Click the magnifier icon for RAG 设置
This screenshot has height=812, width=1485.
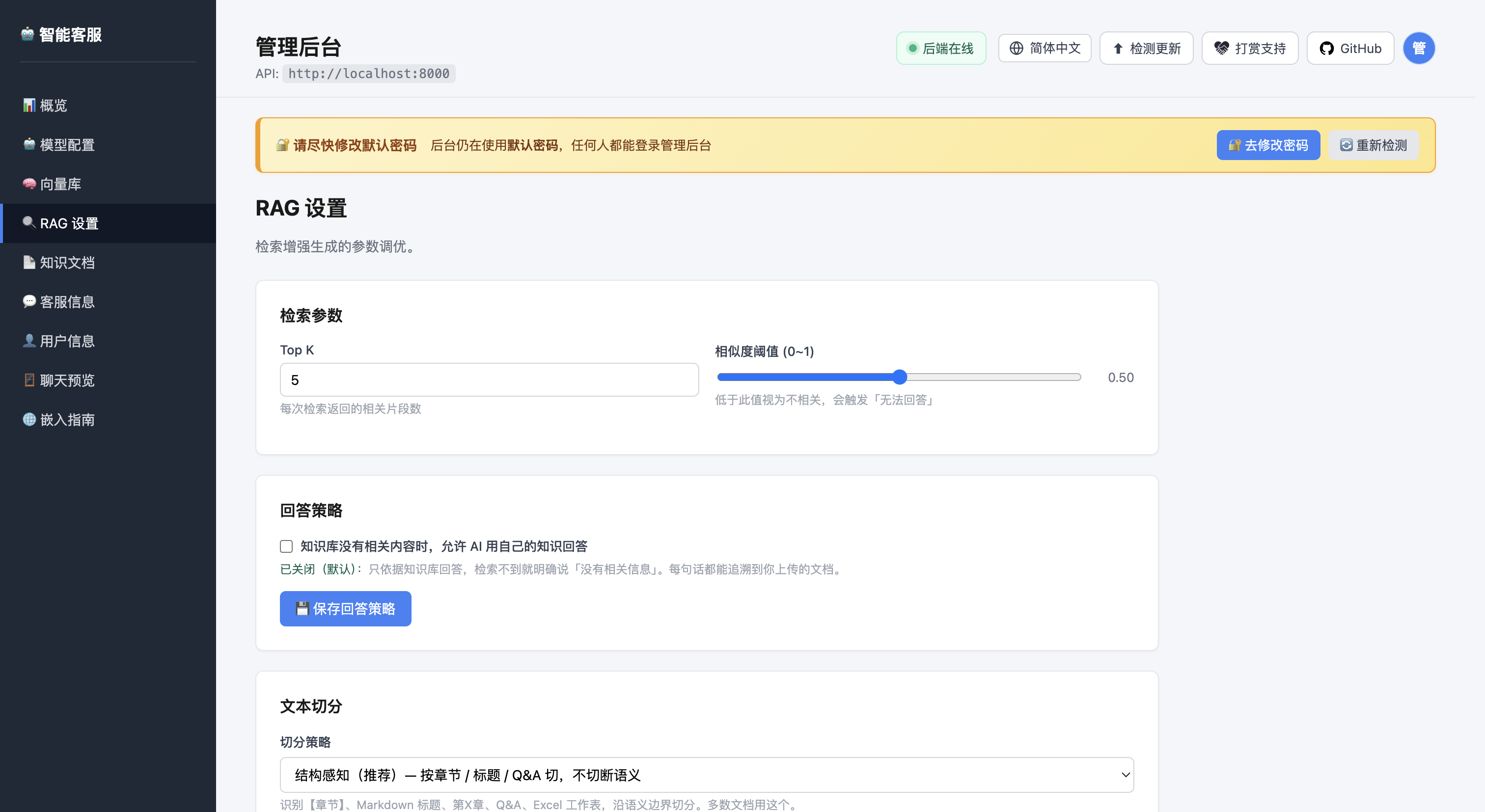(29, 222)
